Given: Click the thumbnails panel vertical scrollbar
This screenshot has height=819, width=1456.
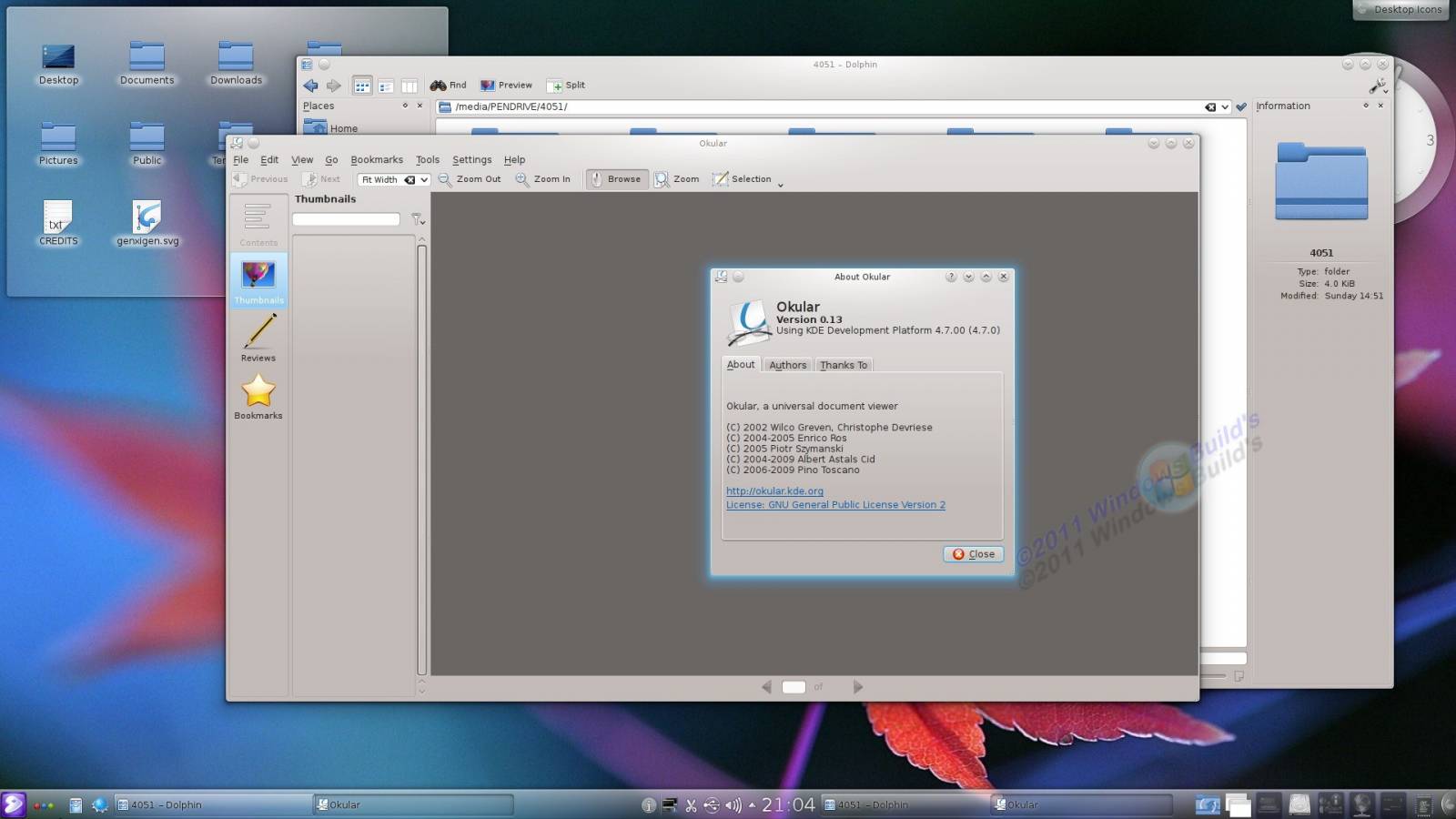Looking at the screenshot, I should (421, 460).
